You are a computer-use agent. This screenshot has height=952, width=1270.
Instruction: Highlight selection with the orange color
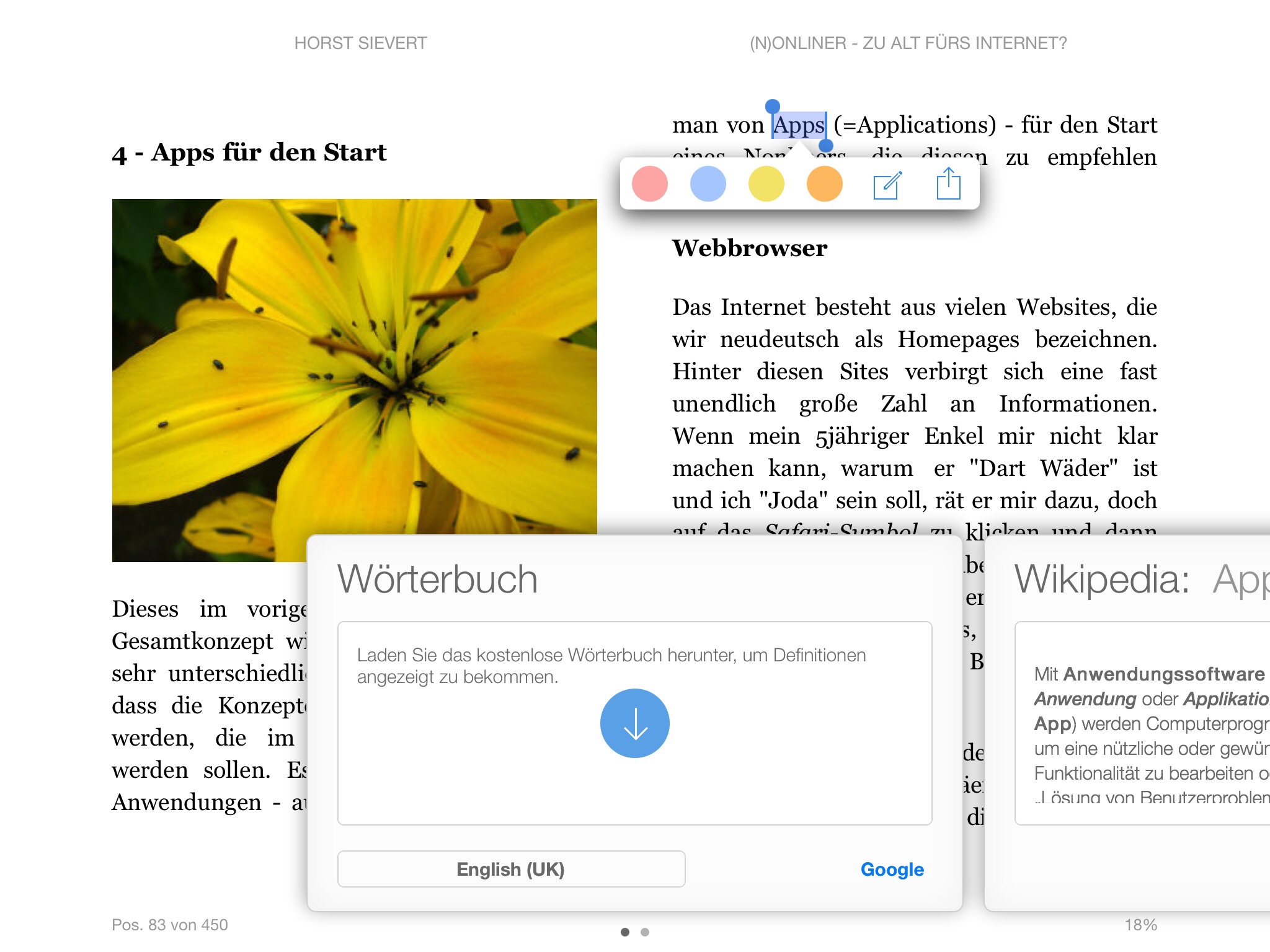[x=824, y=184]
